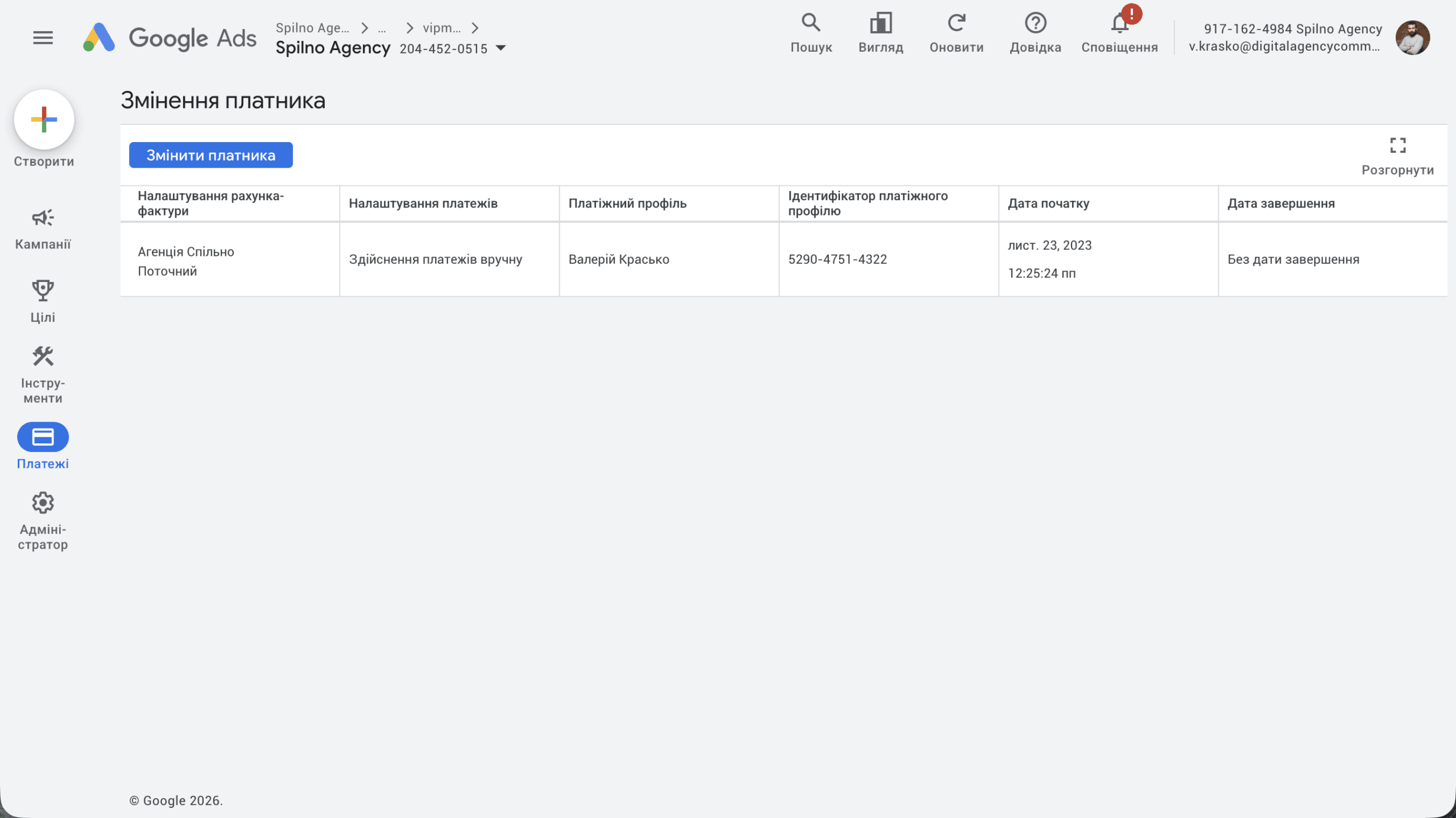1456x818 pixels.
Task: Click the Поточний status text
Action: click(x=167, y=271)
